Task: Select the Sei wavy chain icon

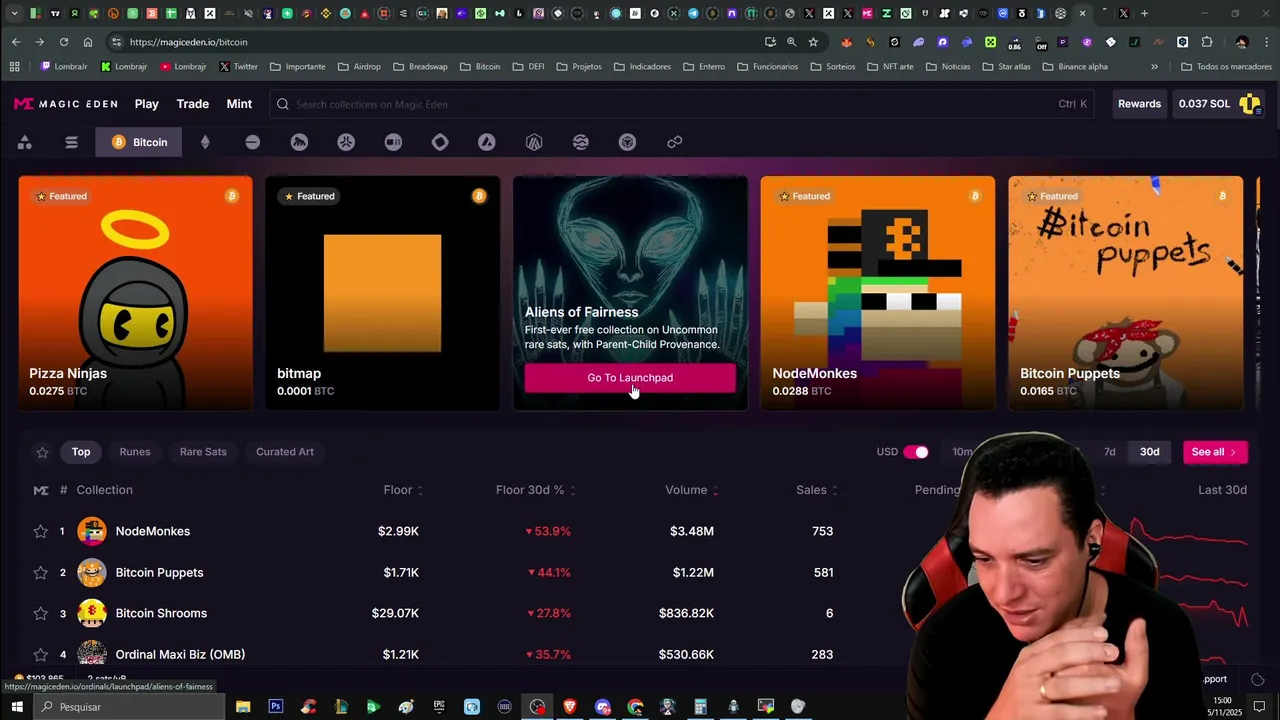Action: point(581,142)
